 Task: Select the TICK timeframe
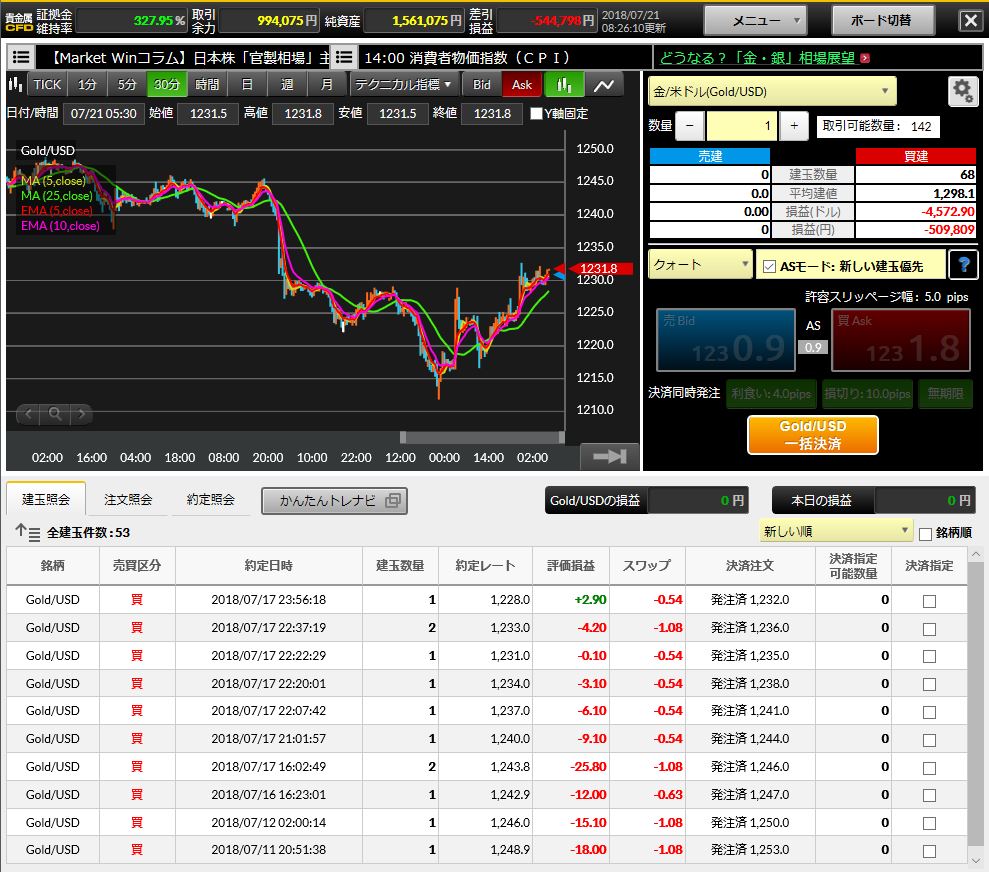pyautogui.click(x=47, y=84)
